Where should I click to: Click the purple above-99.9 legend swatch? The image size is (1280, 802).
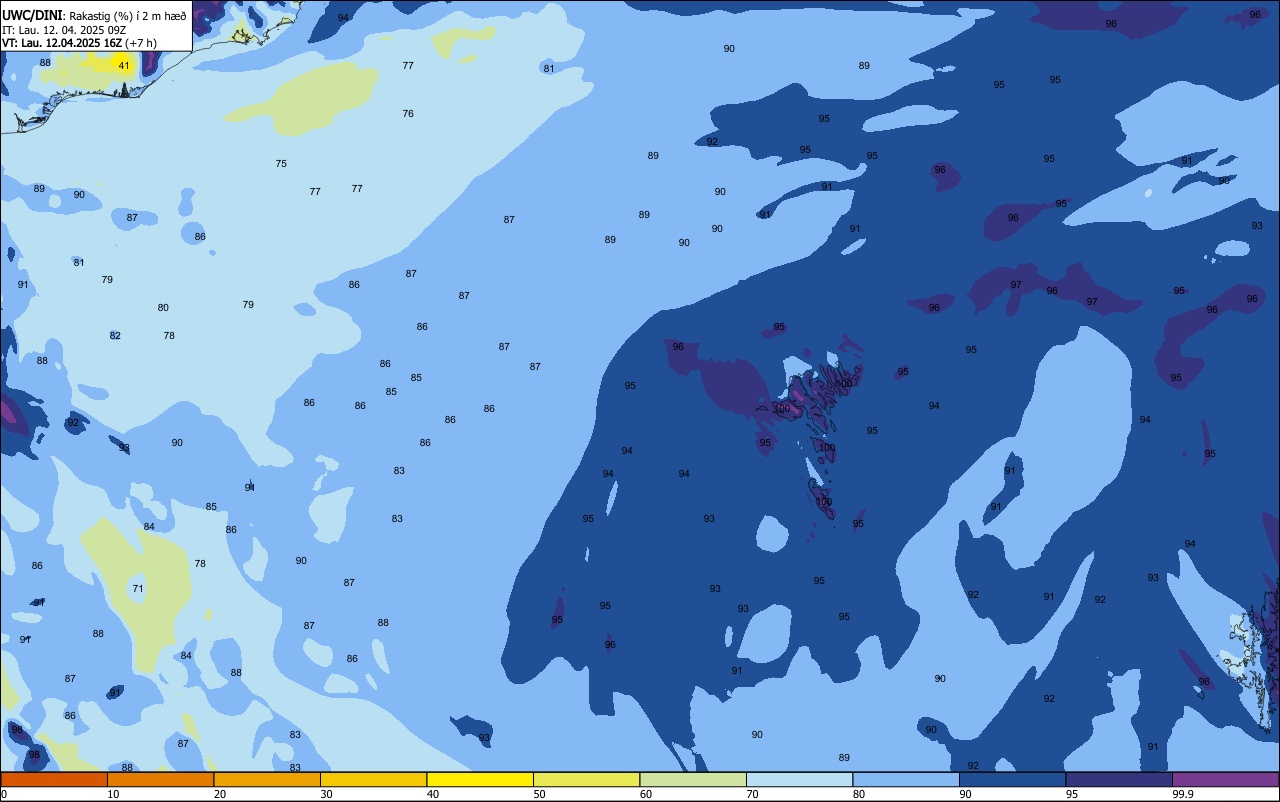(1225, 779)
